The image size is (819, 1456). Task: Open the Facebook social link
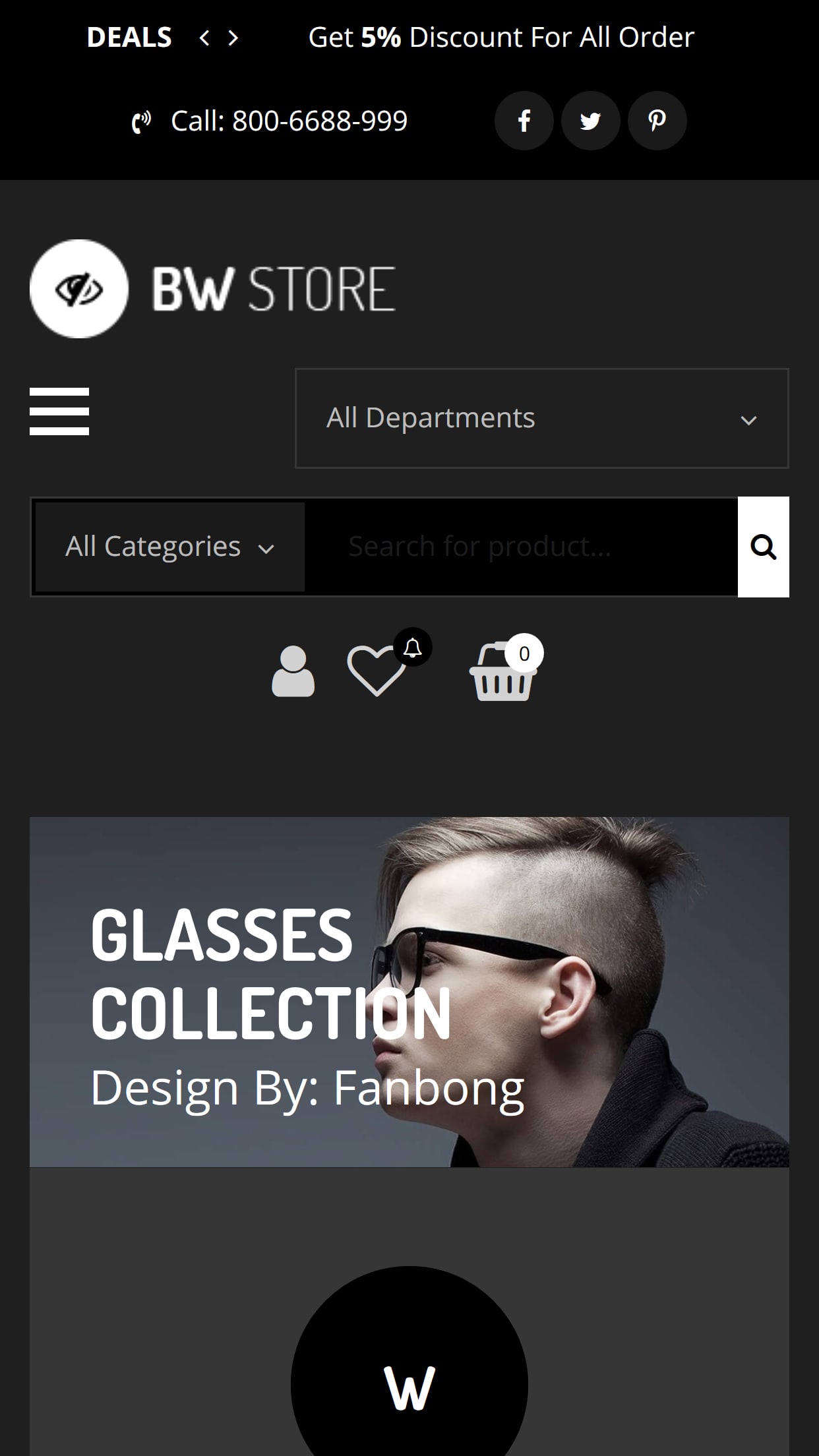(x=524, y=121)
